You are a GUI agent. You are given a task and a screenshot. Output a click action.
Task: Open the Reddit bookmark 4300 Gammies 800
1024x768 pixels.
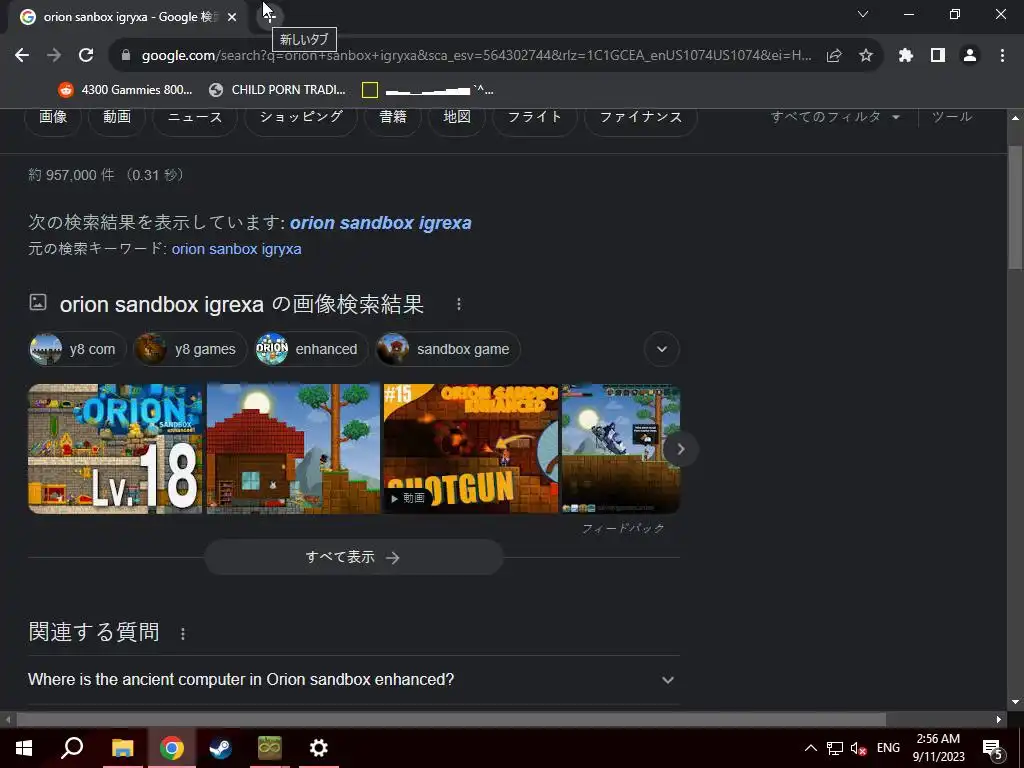click(125, 89)
